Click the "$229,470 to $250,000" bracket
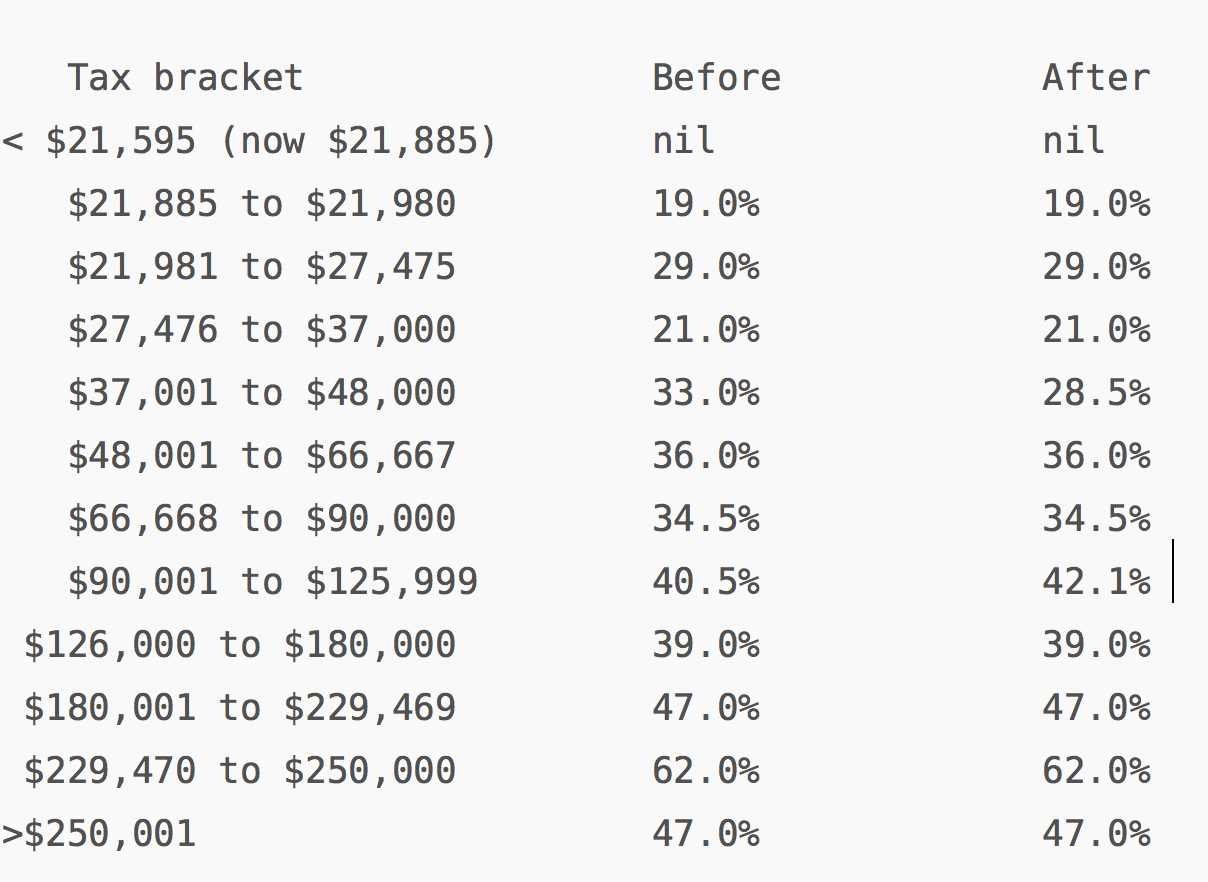Screen dimensions: 1208x882 240,771
